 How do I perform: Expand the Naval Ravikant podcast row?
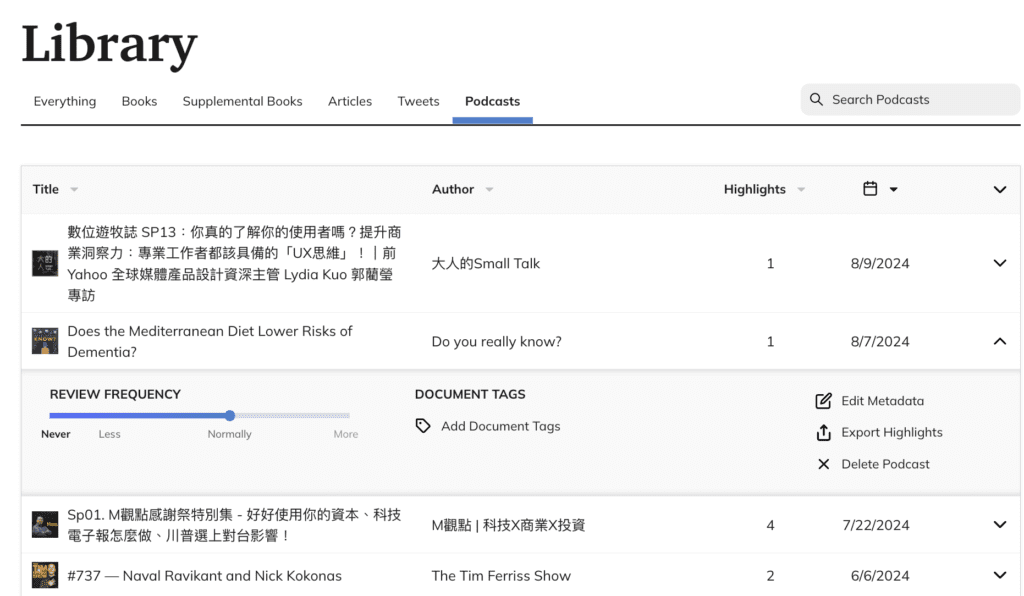[x=999, y=575]
